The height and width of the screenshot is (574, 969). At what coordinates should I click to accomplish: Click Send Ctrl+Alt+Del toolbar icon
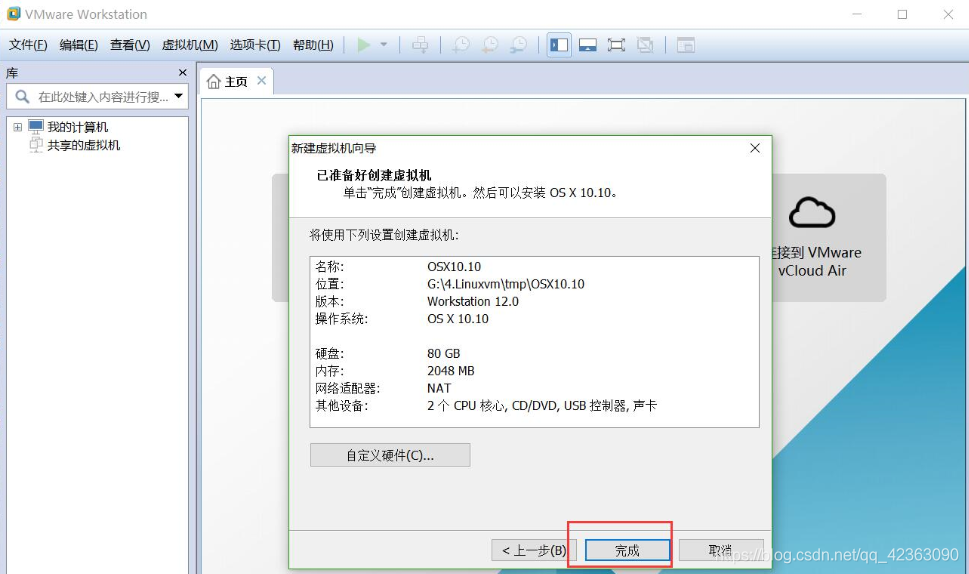[420, 44]
